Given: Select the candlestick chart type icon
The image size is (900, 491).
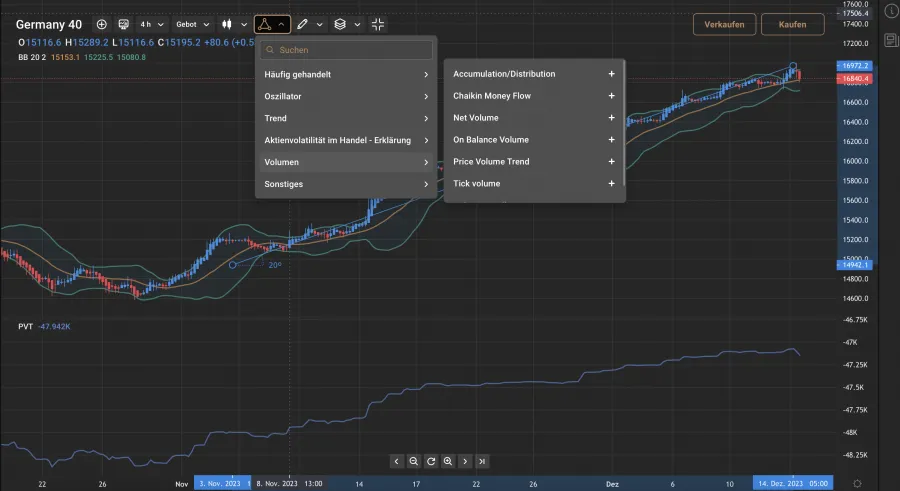Looking at the screenshot, I should tap(227, 24).
